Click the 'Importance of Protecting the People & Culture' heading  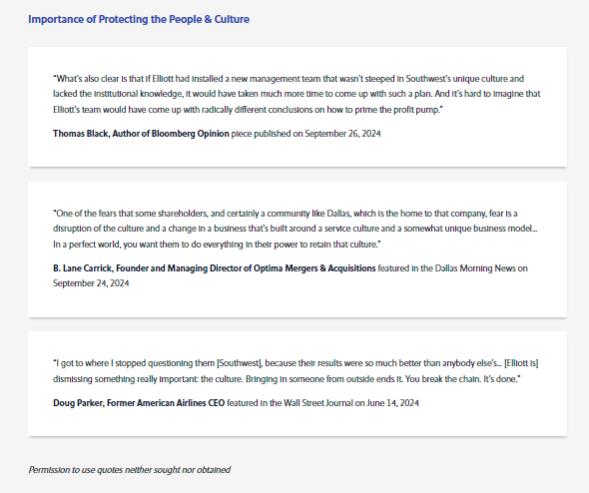pyautogui.click(x=139, y=20)
